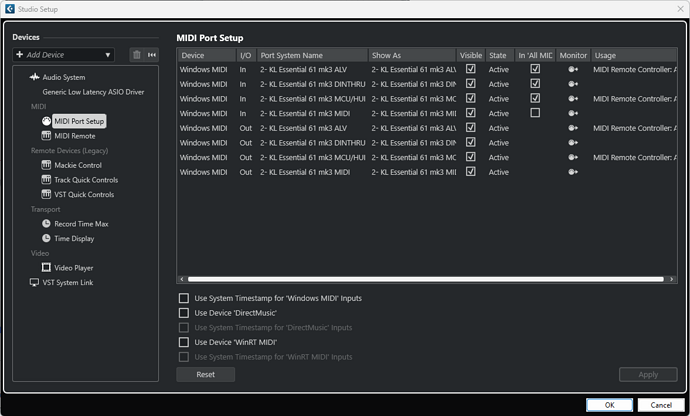The width and height of the screenshot is (690, 416).
Task: Select VST Quick Controls tree item
Action: [84, 194]
